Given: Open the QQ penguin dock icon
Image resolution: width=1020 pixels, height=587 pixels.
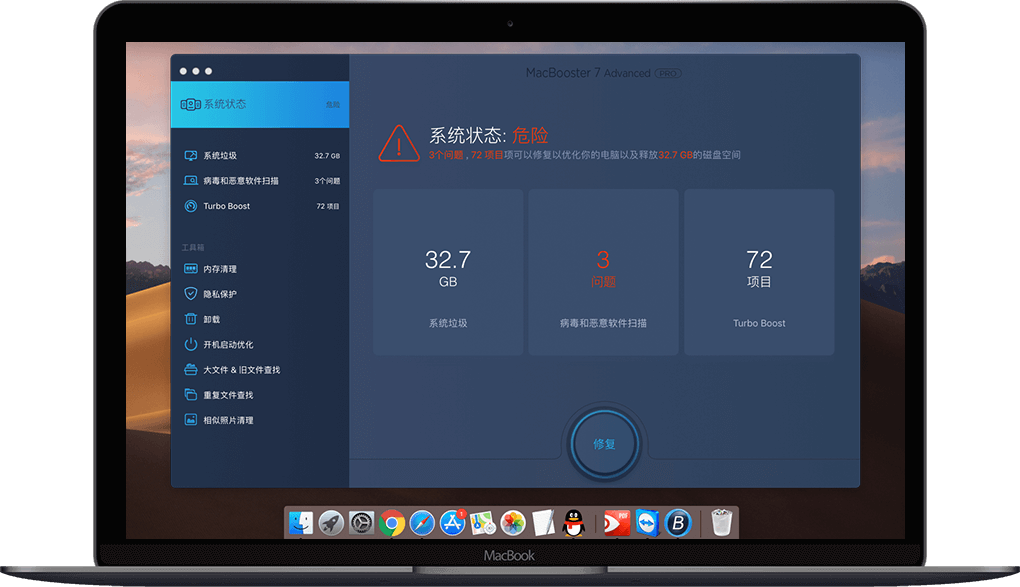Looking at the screenshot, I should coord(573,522).
